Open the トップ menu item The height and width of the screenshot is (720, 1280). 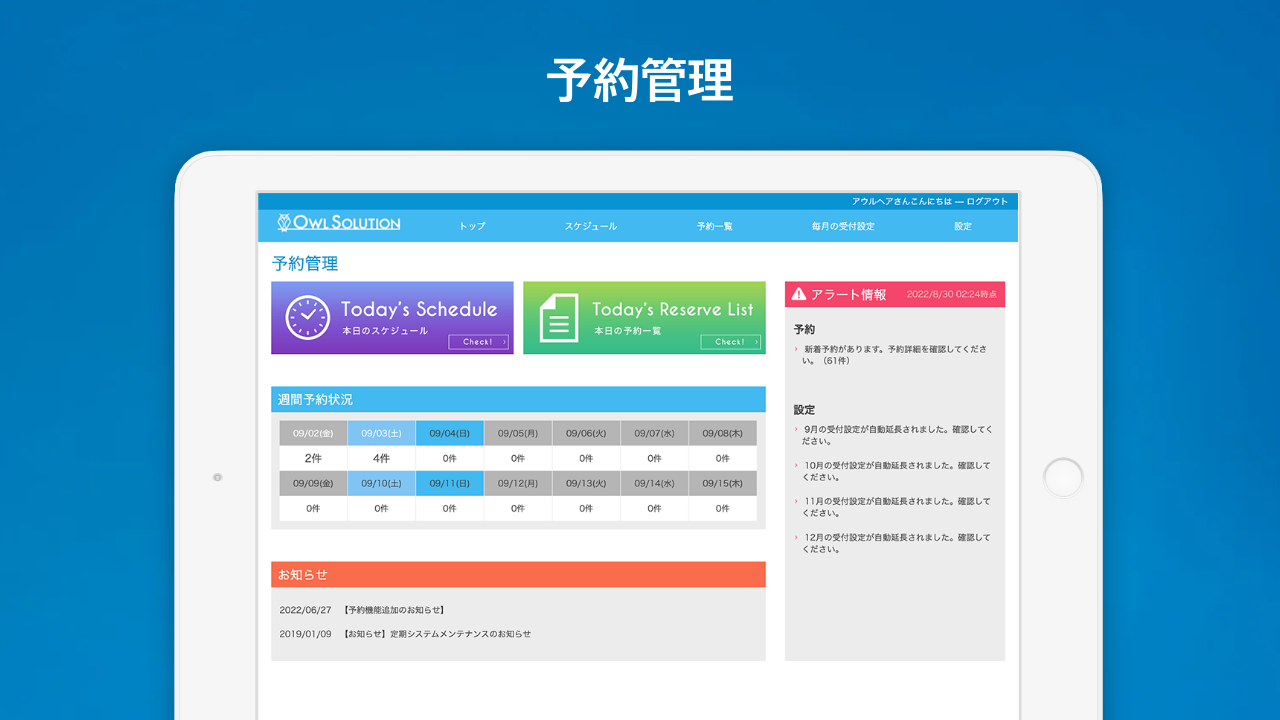472,226
